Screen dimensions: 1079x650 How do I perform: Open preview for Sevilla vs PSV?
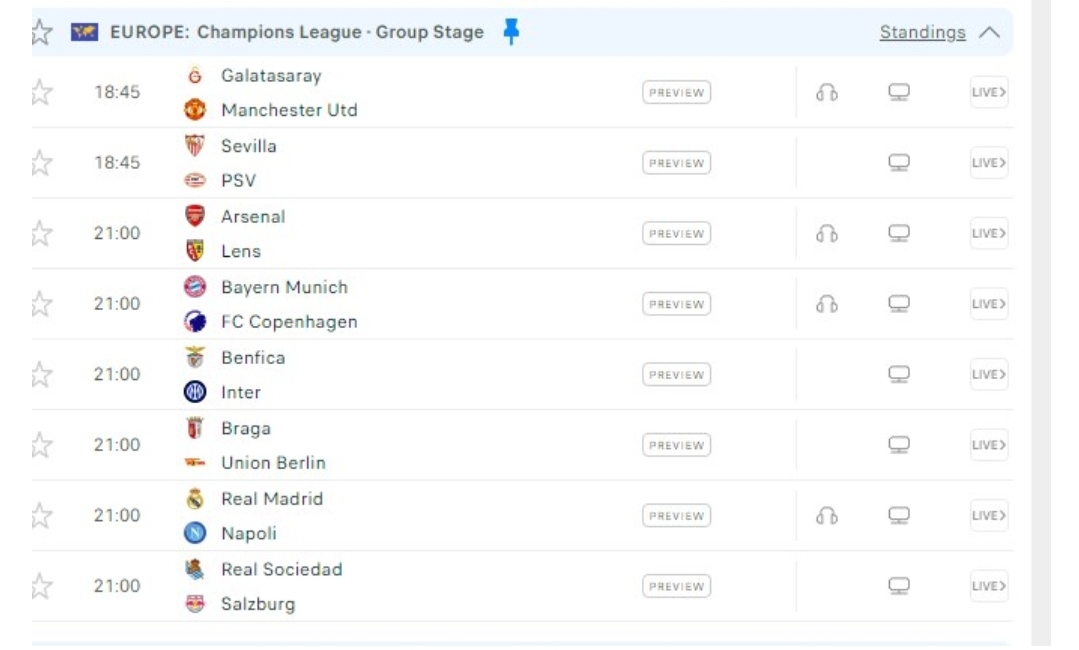(x=676, y=163)
